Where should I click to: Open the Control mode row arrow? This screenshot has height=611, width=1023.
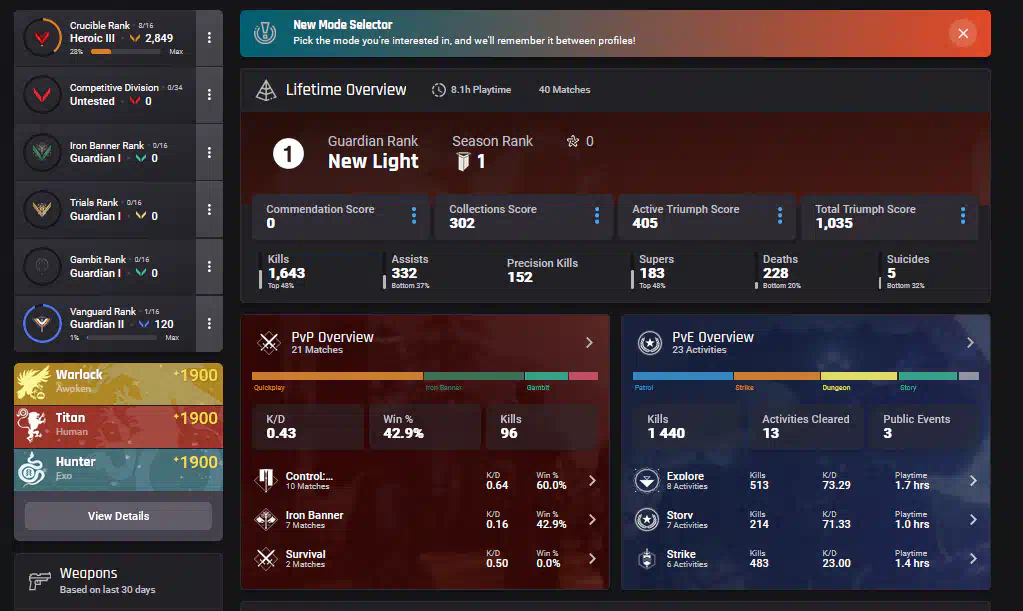pos(592,481)
